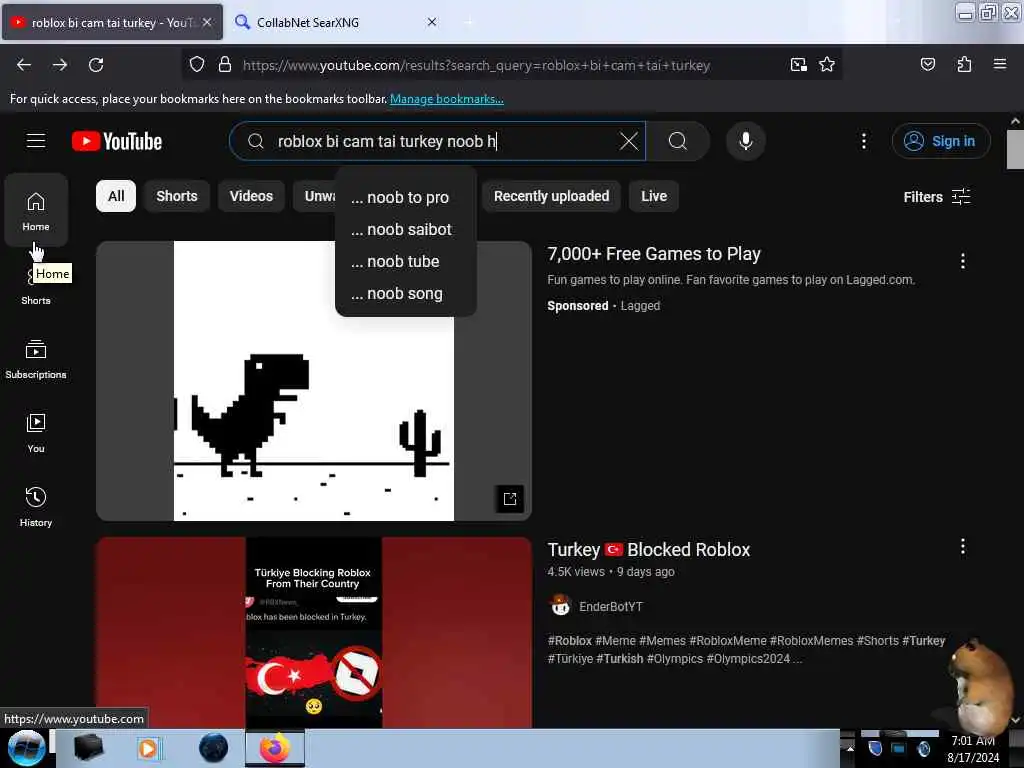The width and height of the screenshot is (1024, 768).
Task: Open the YouTube guide hamburger menu
Action: tap(36, 140)
